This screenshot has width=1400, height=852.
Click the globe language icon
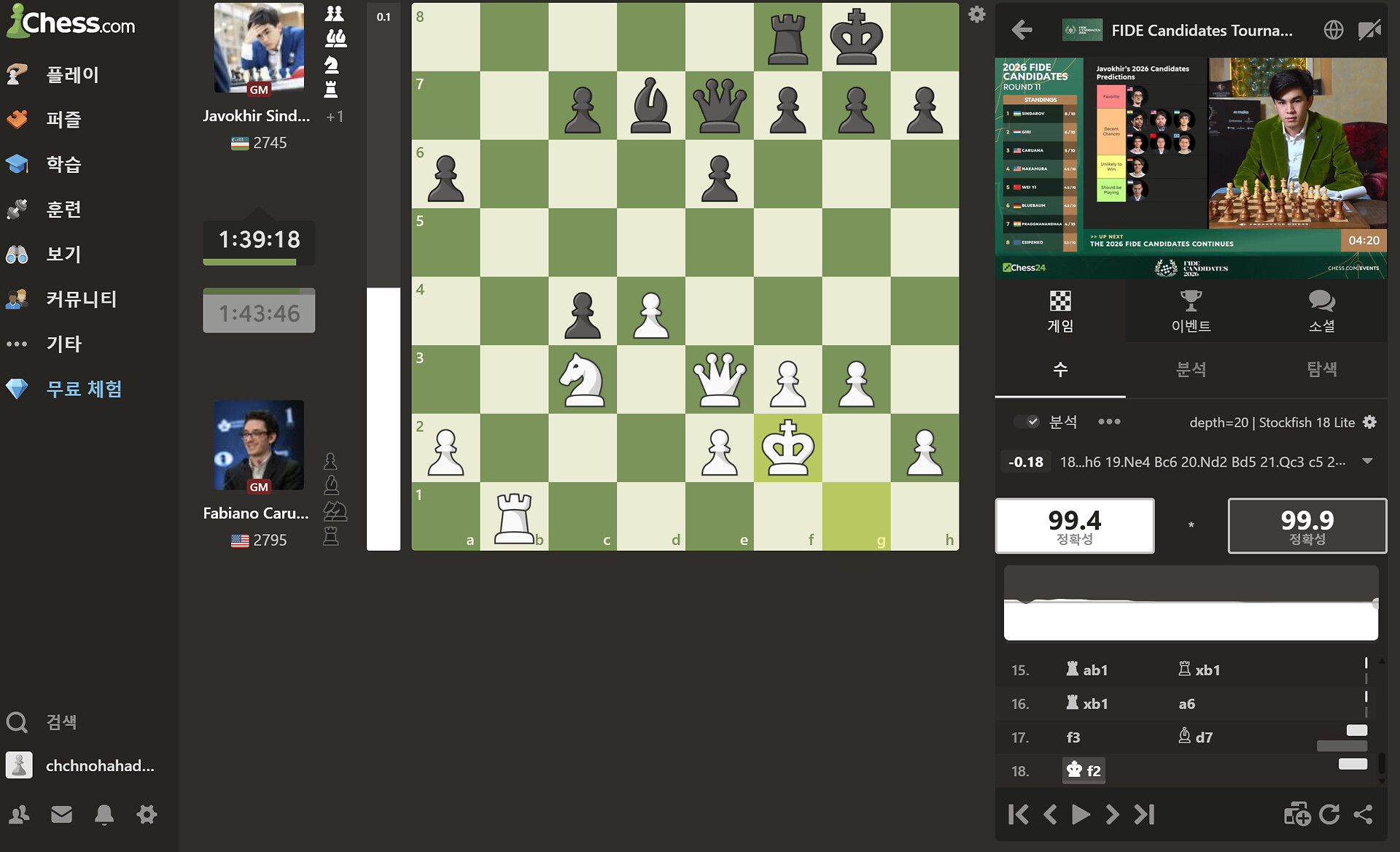(1333, 30)
